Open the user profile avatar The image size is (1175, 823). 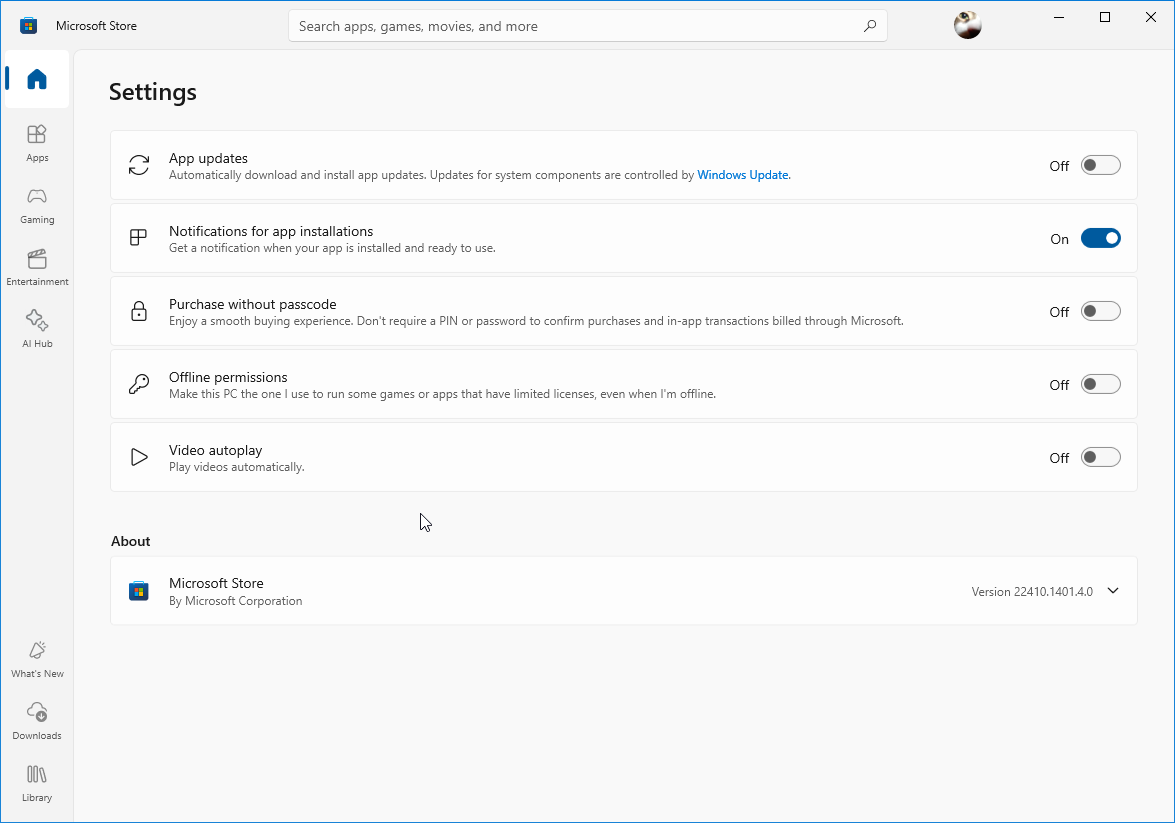pos(967,25)
